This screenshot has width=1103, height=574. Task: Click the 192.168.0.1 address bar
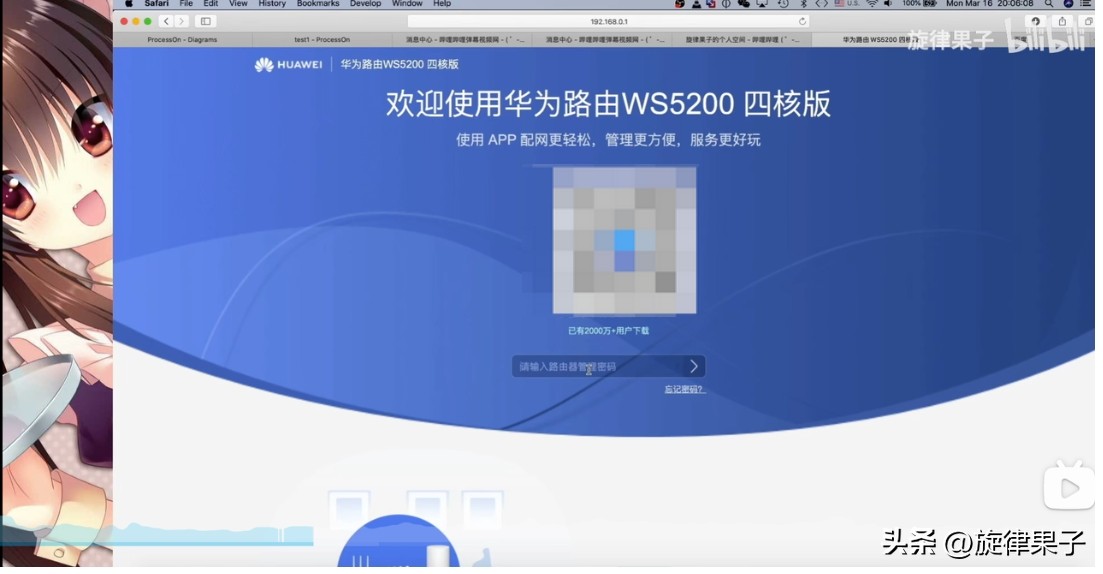coord(610,21)
